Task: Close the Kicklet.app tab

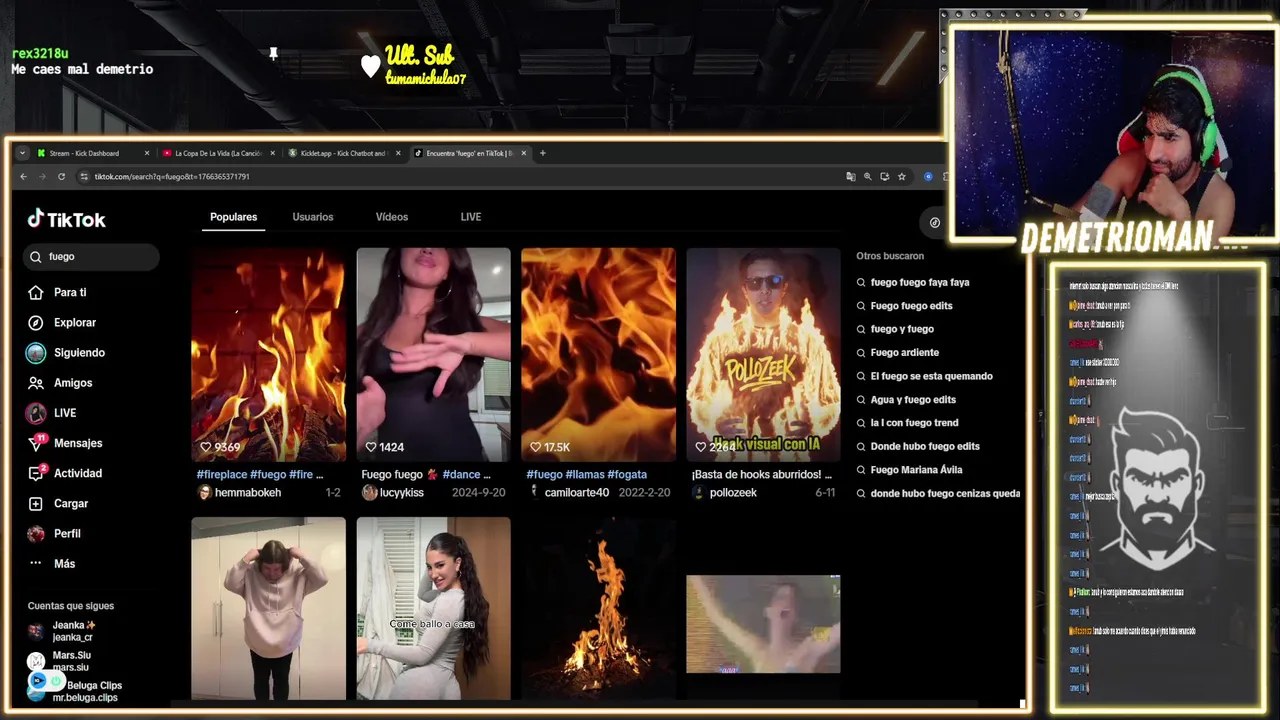Action: [x=398, y=153]
